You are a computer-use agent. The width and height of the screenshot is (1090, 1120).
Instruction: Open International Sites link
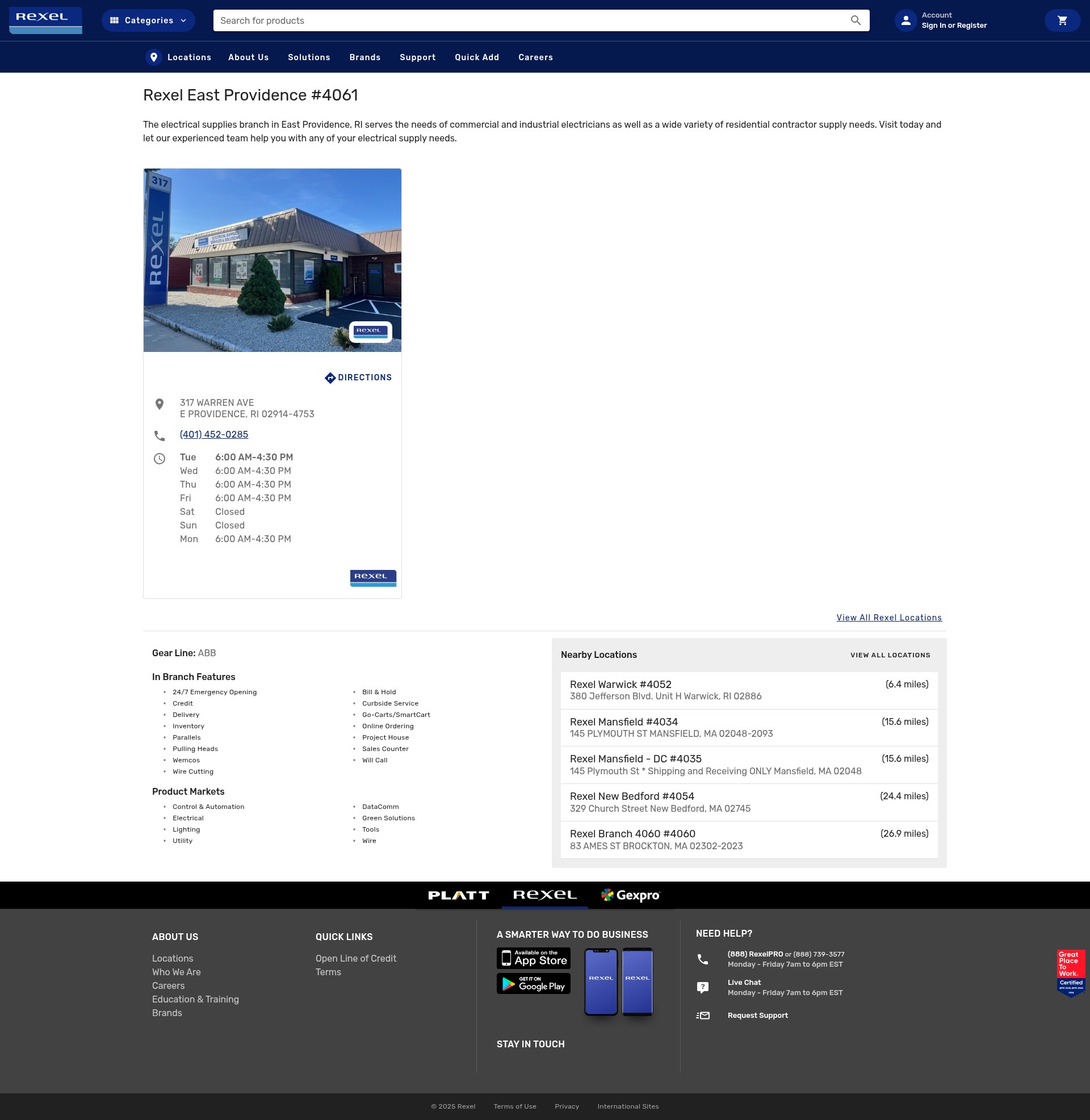coord(628,1107)
